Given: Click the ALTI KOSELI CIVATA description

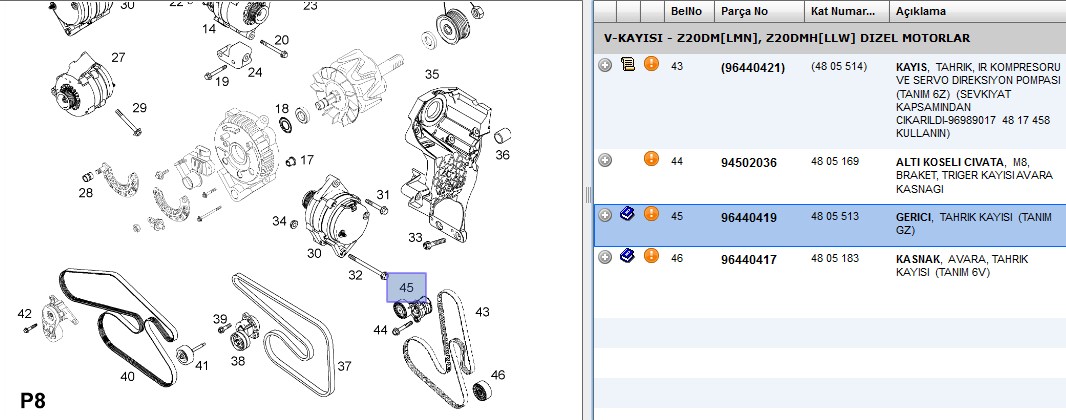Looking at the screenshot, I should 976,175.
